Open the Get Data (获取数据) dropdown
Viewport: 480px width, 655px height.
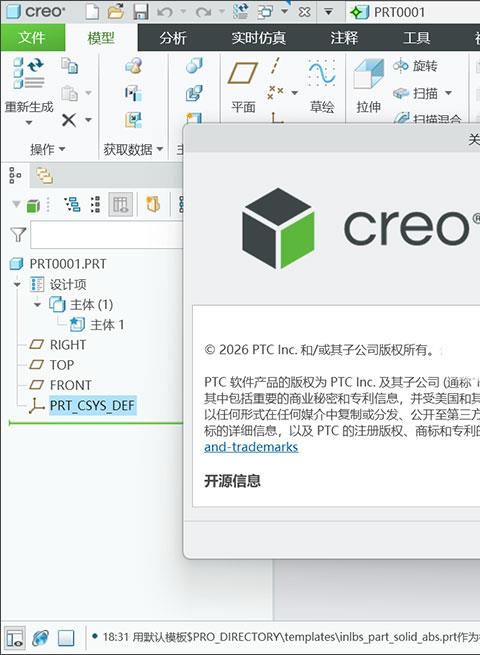tap(133, 149)
